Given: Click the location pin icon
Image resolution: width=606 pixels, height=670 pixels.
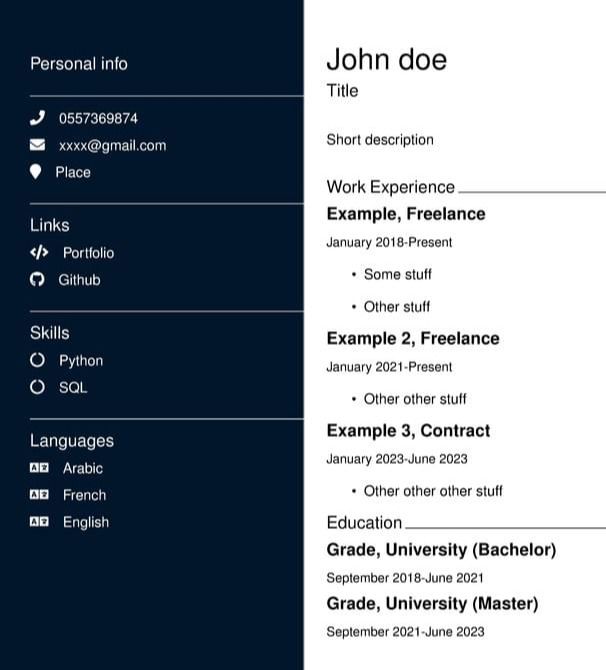Looking at the screenshot, I should click(x=36, y=172).
